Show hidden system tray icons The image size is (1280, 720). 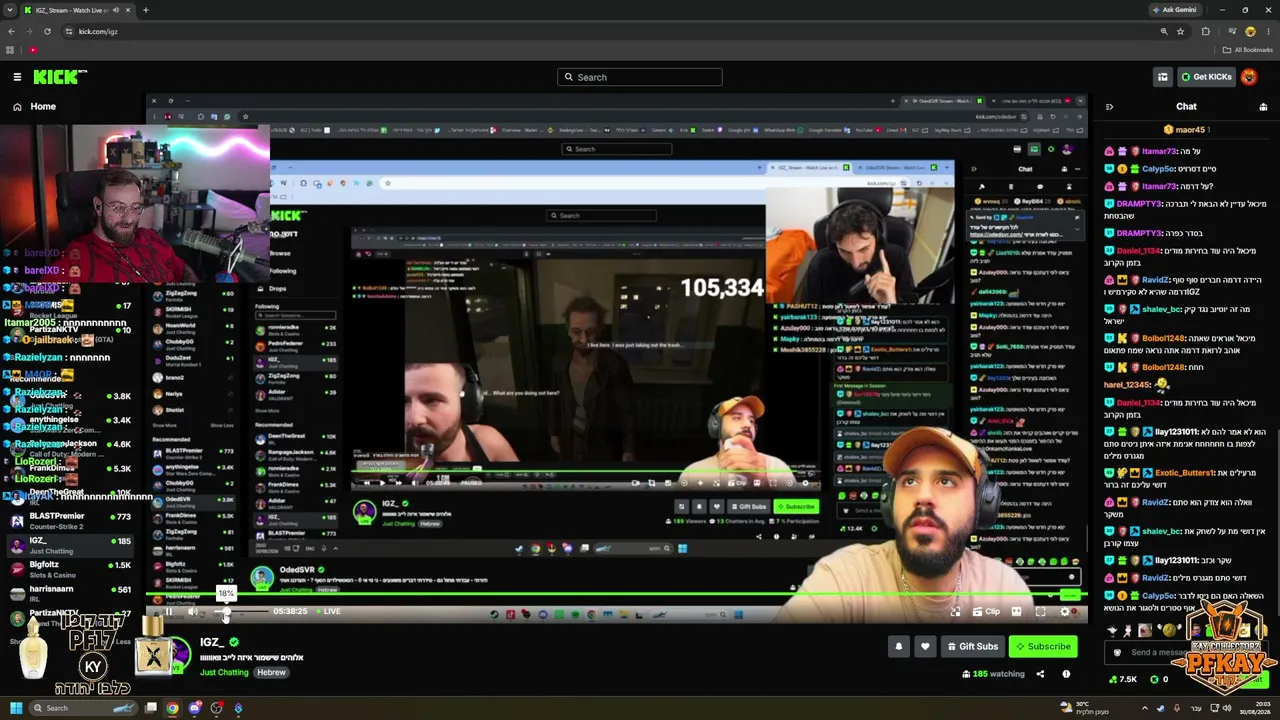(x=1144, y=708)
